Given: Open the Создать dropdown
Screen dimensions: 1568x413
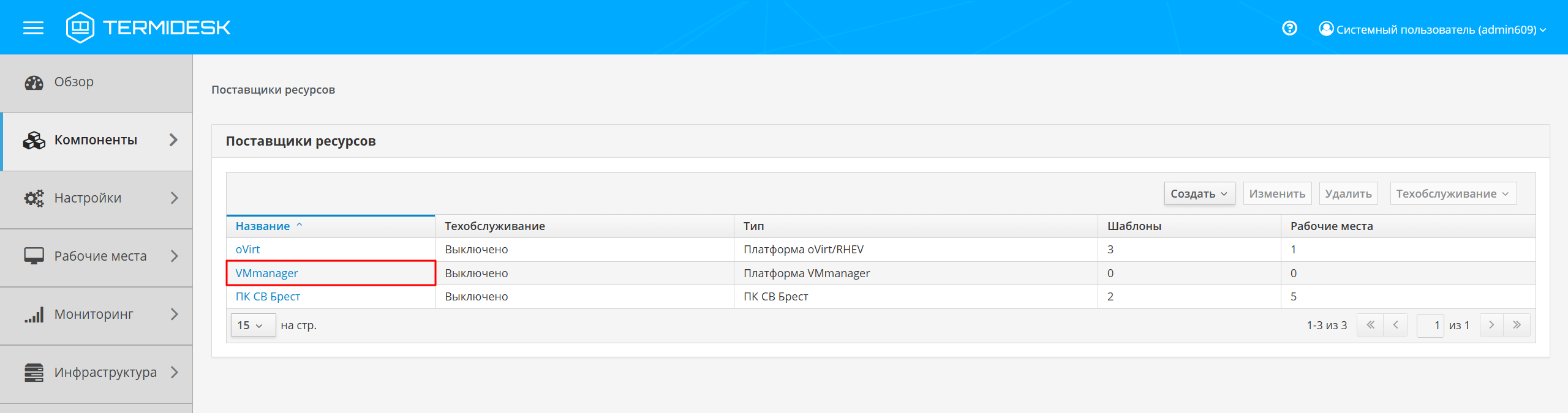Looking at the screenshot, I should (1199, 194).
